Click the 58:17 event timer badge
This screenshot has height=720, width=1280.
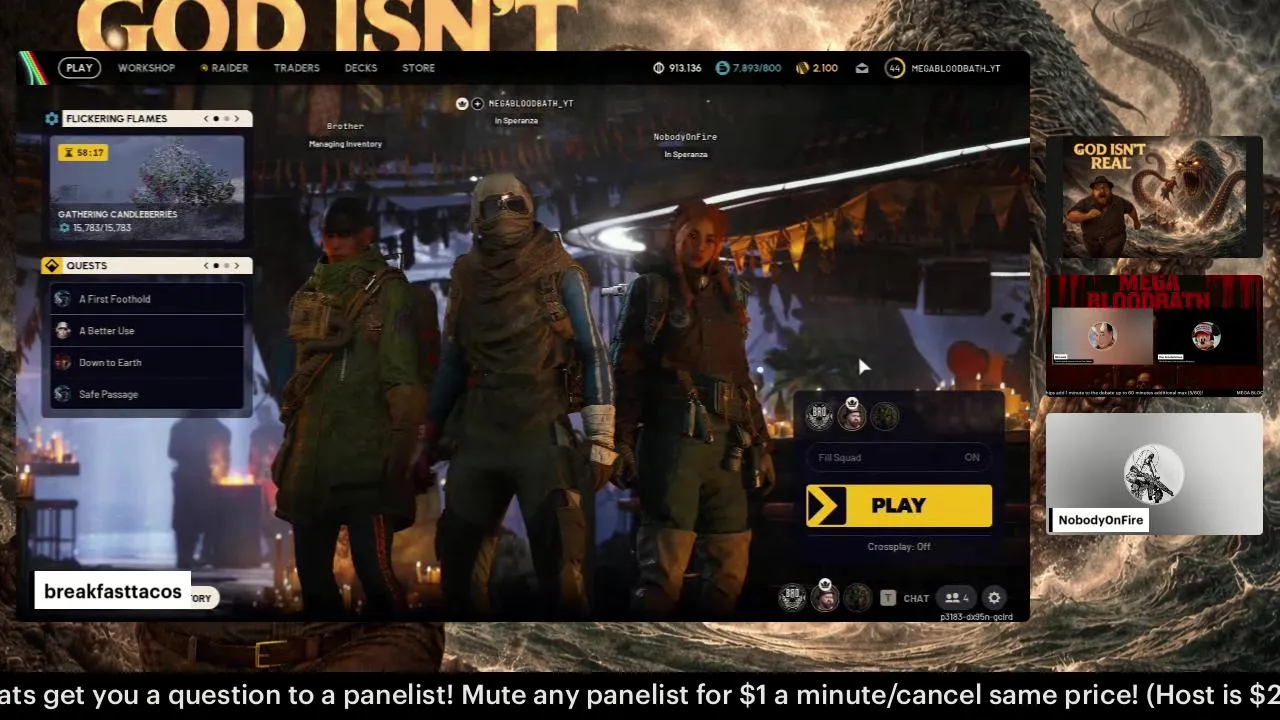point(82,153)
